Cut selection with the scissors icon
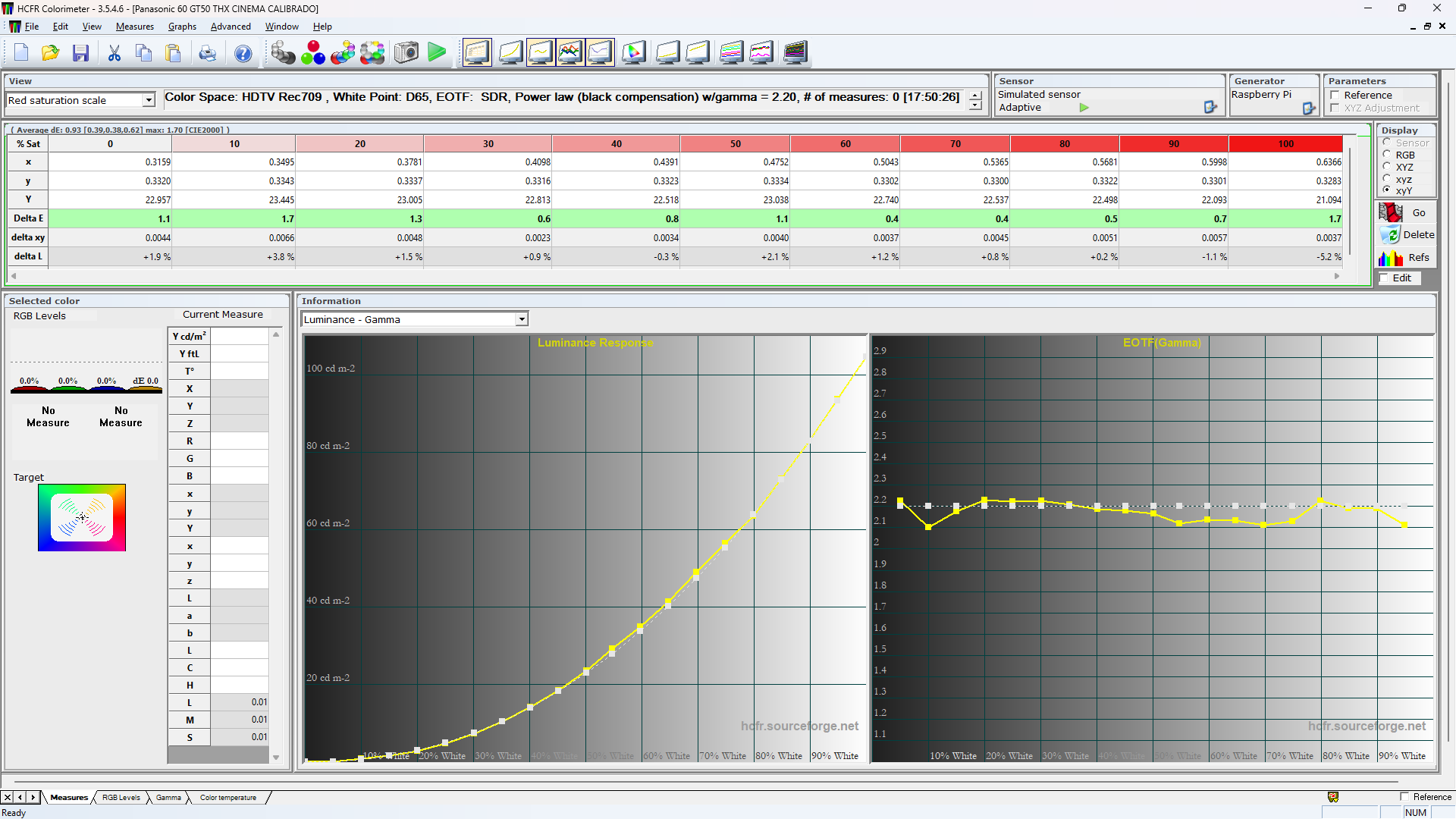This screenshot has height=819, width=1456. tap(115, 52)
